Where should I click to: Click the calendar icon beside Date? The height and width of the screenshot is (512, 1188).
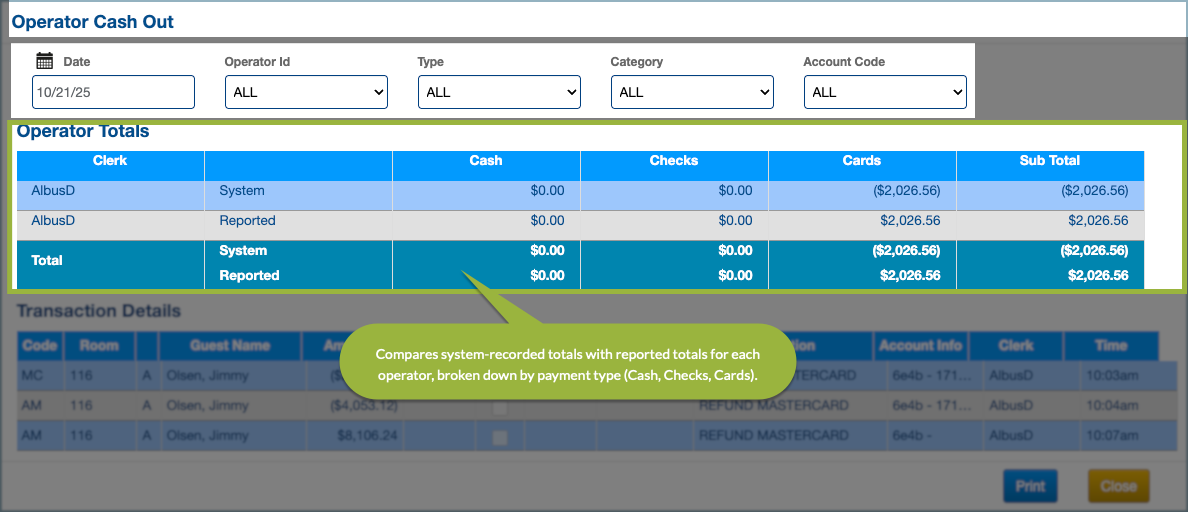pyautogui.click(x=44, y=61)
